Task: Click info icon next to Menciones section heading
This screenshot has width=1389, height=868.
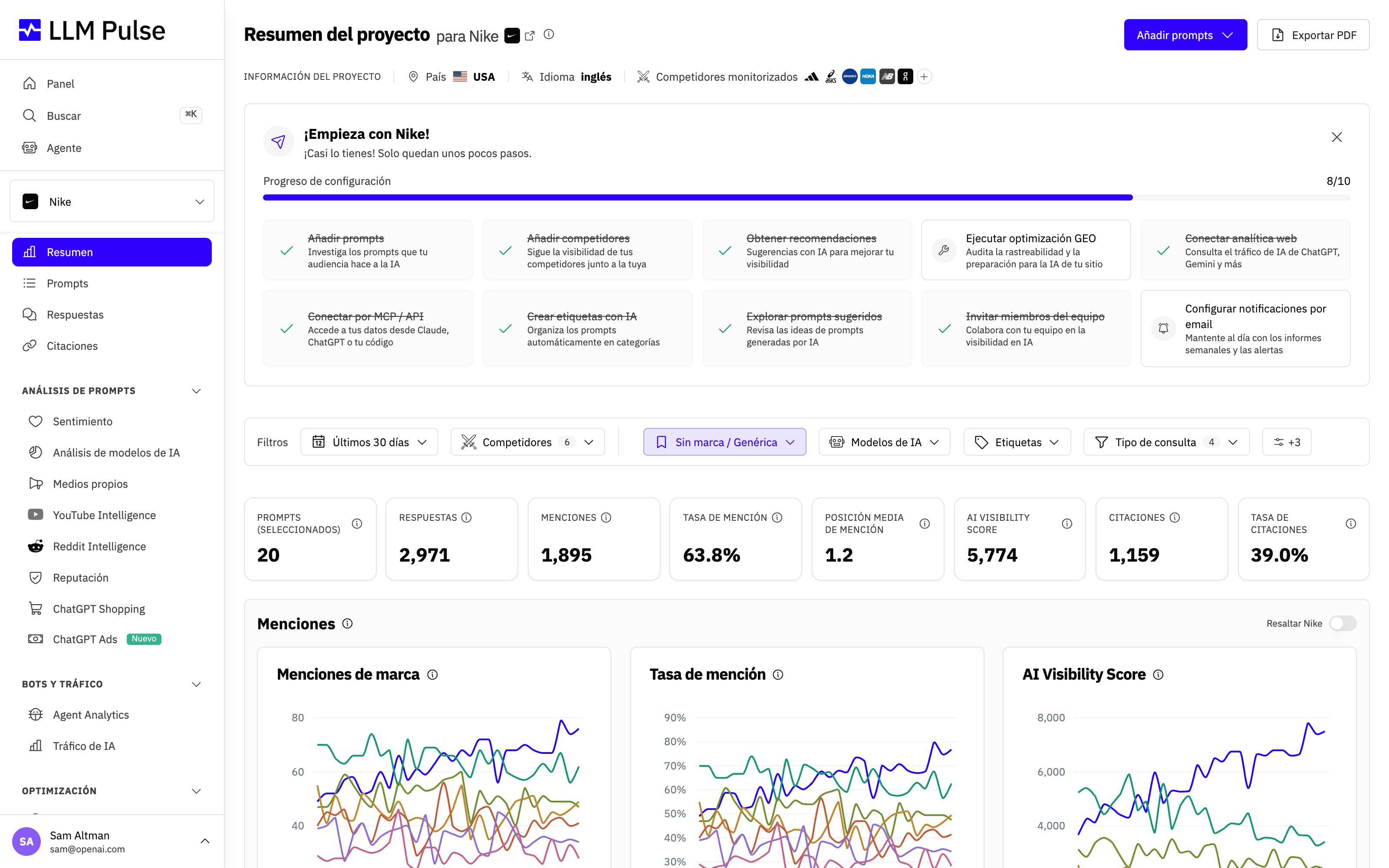Action: [x=347, y=624]
